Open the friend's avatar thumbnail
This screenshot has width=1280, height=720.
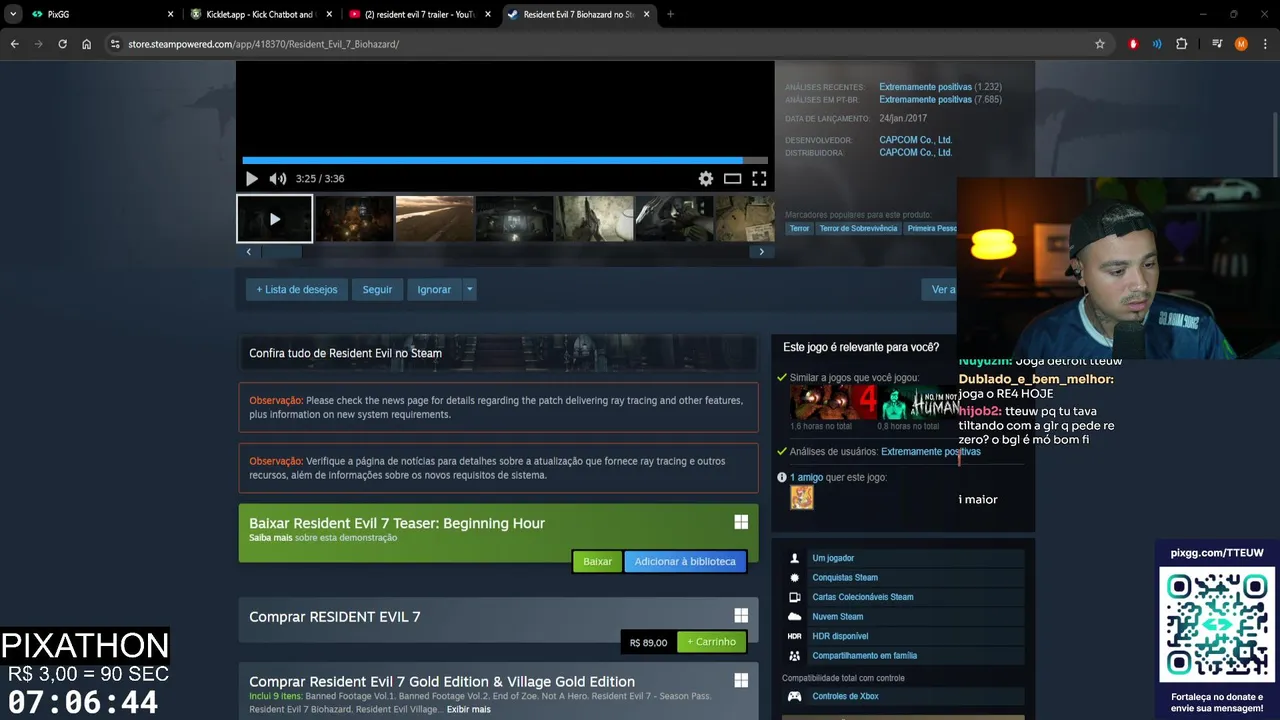pos(802,497)
